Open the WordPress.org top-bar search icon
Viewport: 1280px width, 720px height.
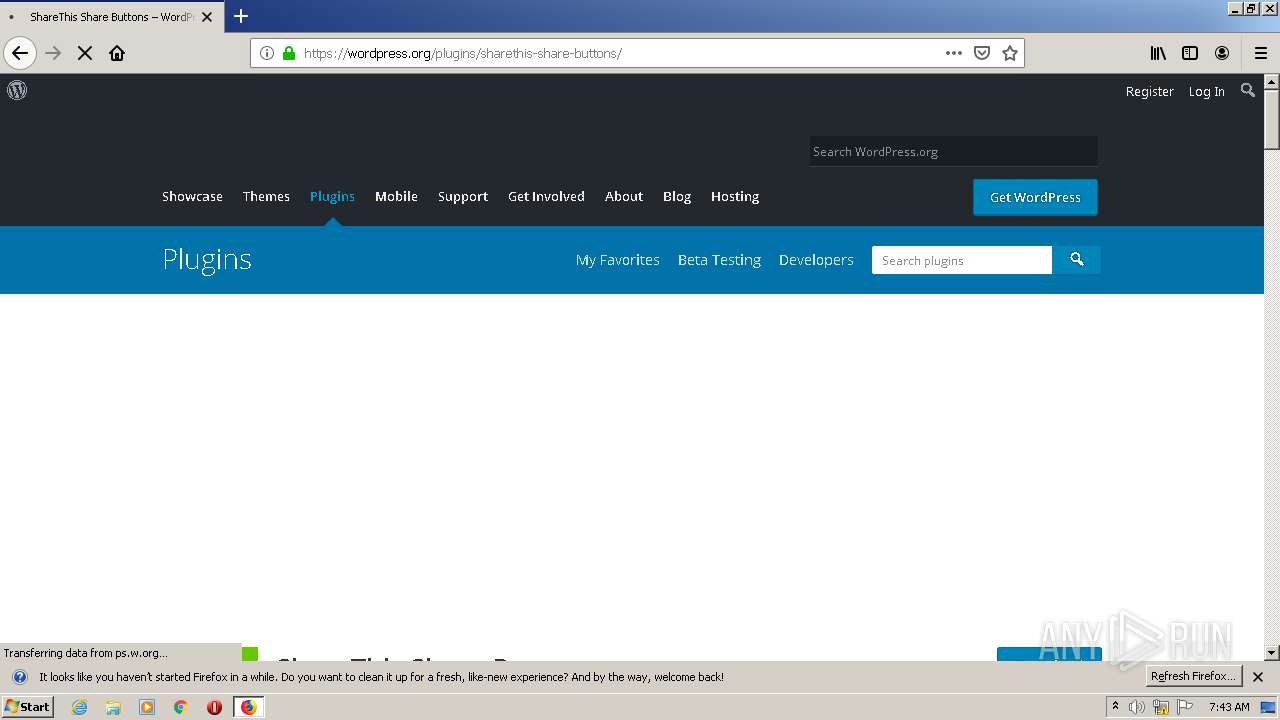tap(1247, 90)
